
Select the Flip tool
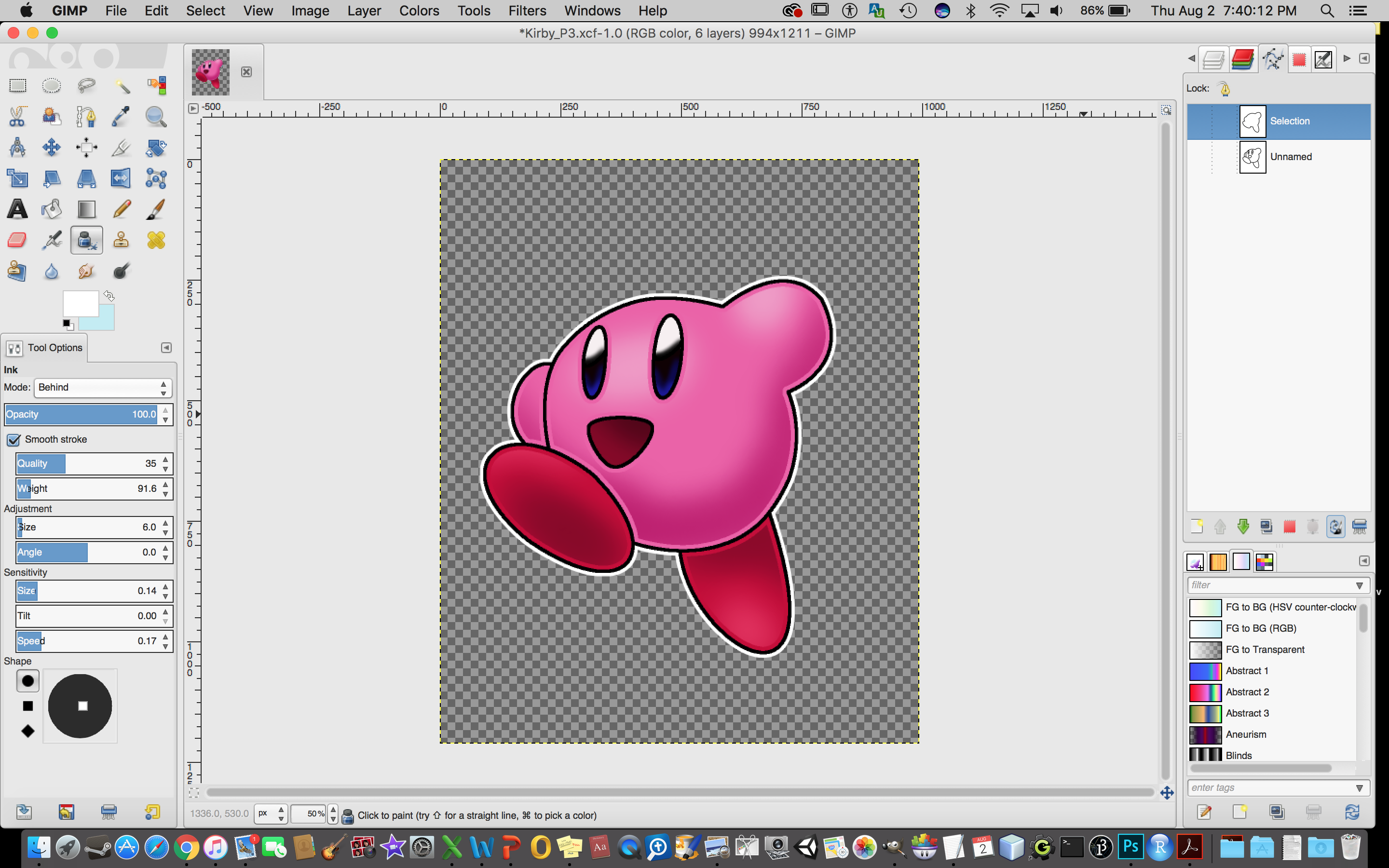pos(121,178)
